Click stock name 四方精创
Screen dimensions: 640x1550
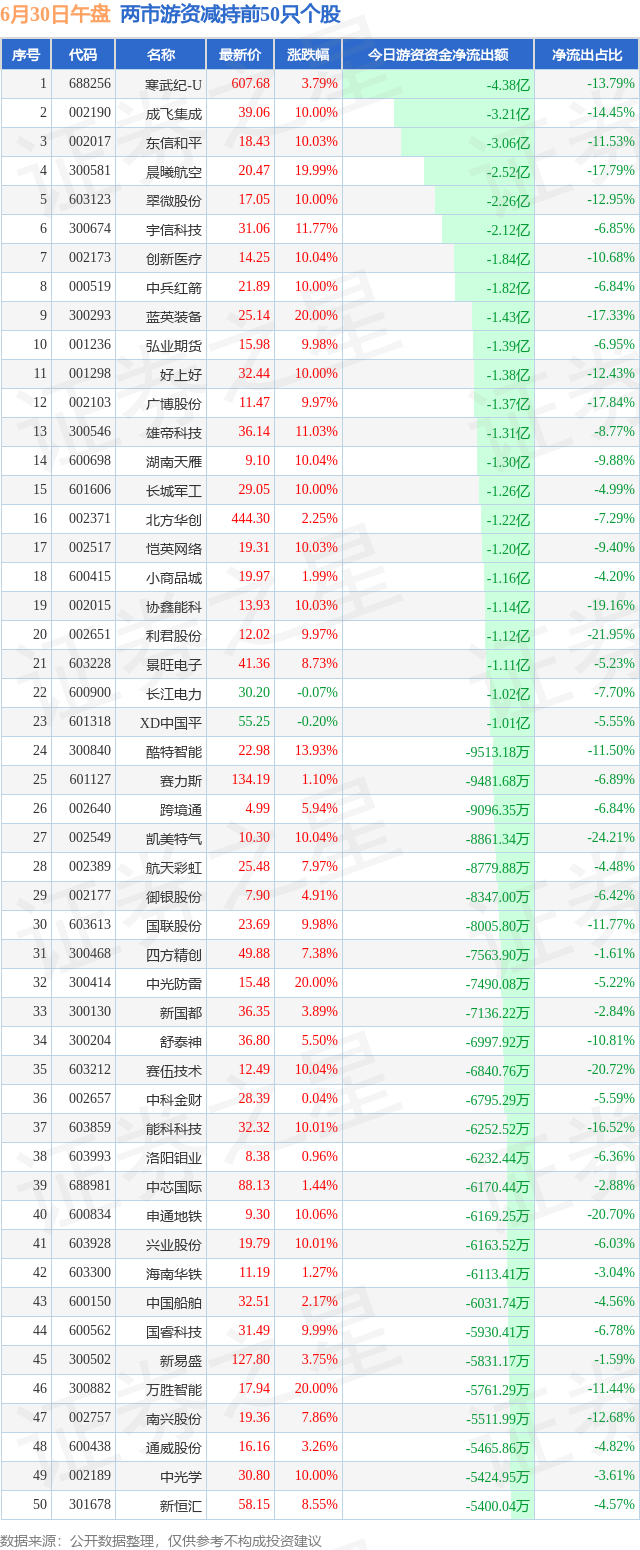click(173, 954)
